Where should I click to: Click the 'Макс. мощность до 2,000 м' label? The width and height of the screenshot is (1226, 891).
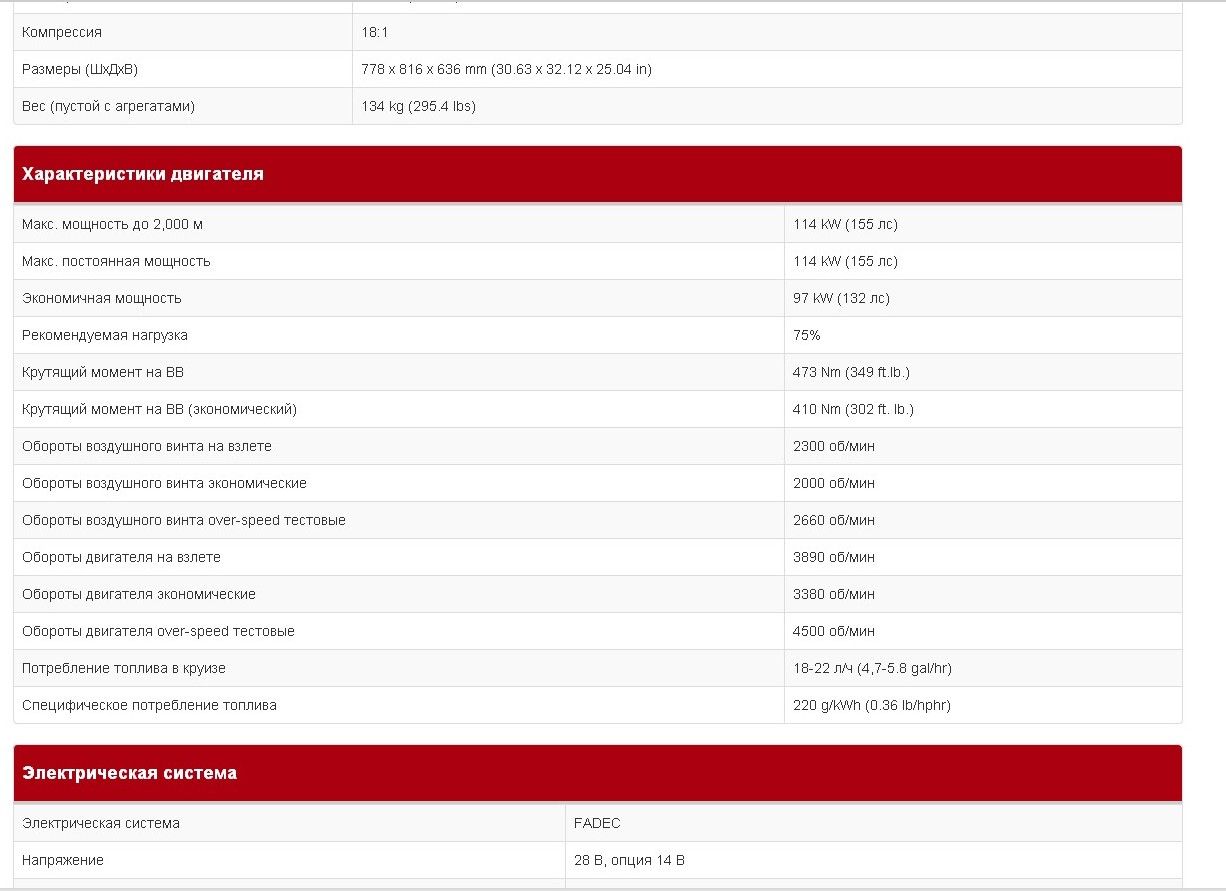(x=112, y=224)
